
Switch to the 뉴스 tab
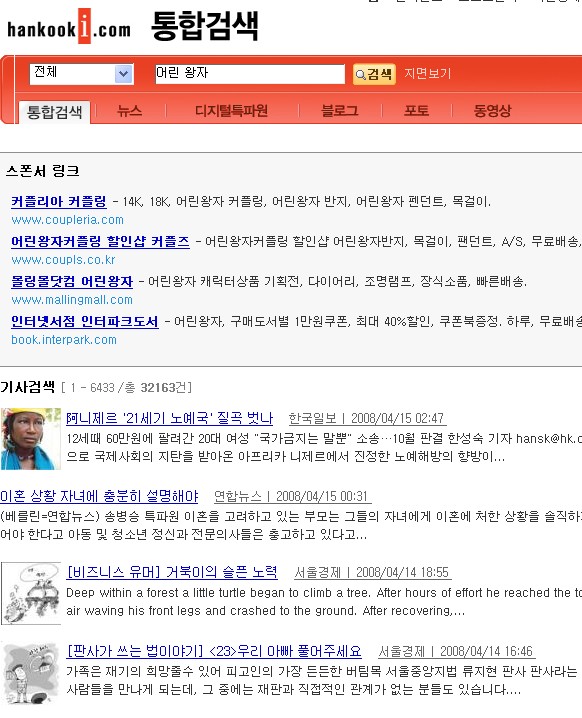[x=129, y=111]
